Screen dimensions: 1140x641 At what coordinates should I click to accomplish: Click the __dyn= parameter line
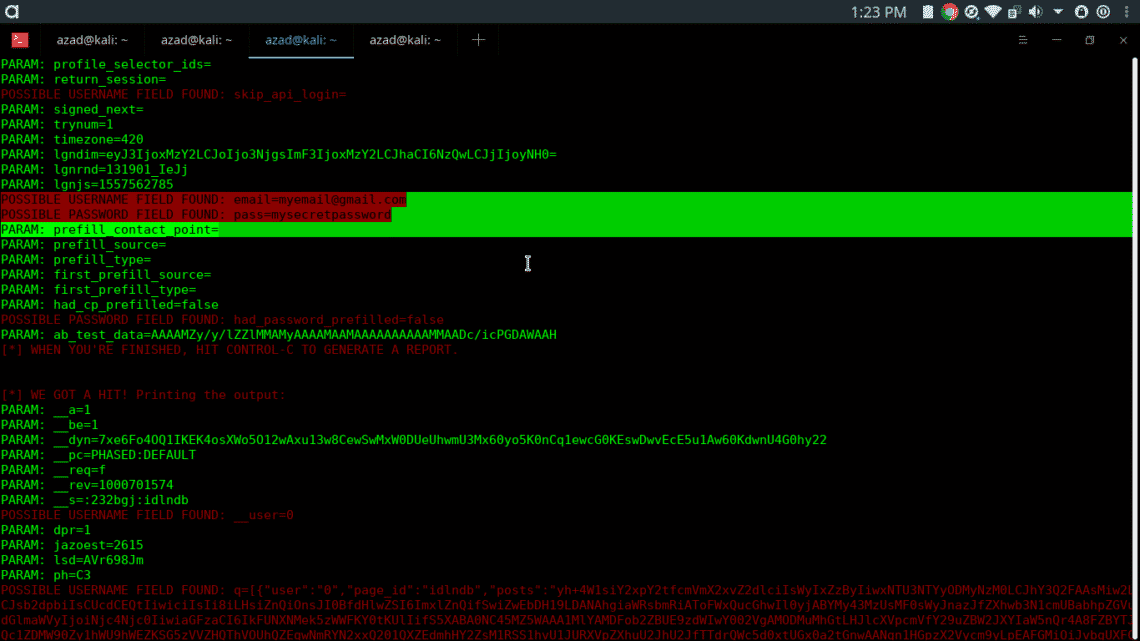[x=414, y=440]
